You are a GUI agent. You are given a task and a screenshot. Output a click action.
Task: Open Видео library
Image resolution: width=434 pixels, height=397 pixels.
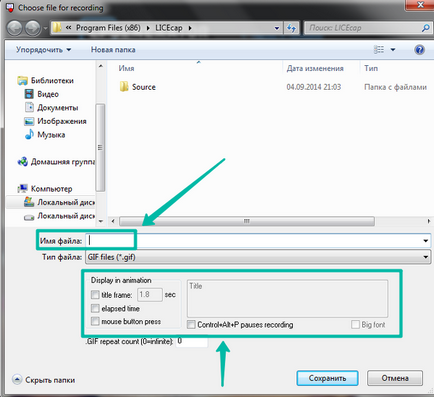click(42, 94)
